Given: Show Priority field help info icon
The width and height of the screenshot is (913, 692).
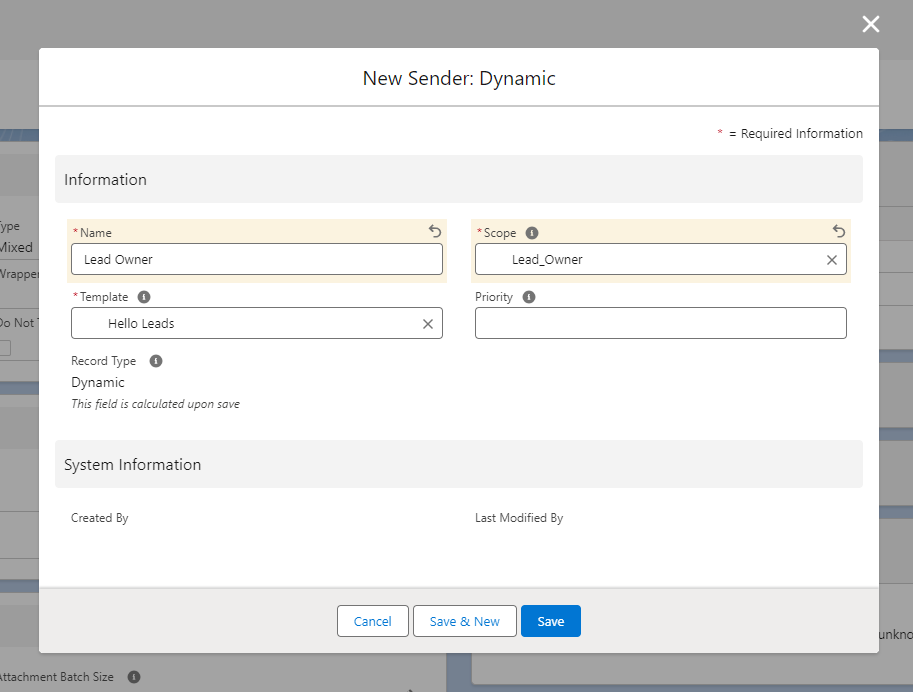Looking at the screenshot, I should 529,297.
